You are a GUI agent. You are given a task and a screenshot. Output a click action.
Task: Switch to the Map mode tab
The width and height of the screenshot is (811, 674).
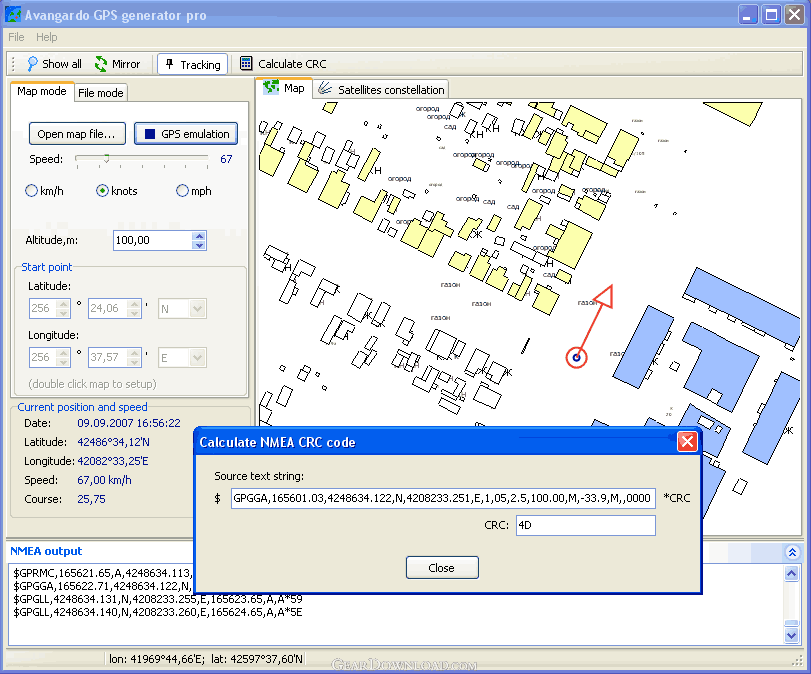[42, 92]
